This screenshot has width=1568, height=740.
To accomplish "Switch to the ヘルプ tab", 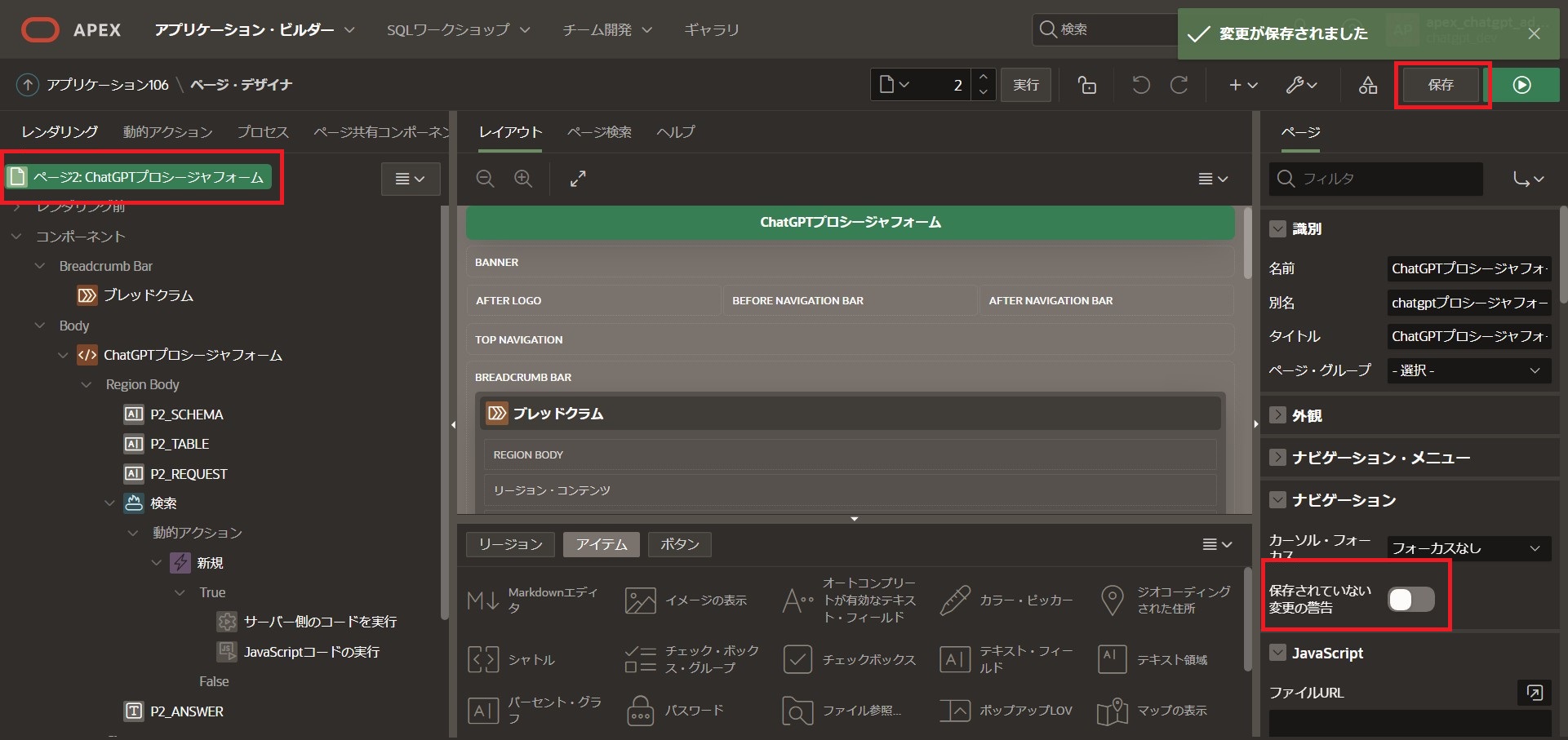I will [676, 132].
